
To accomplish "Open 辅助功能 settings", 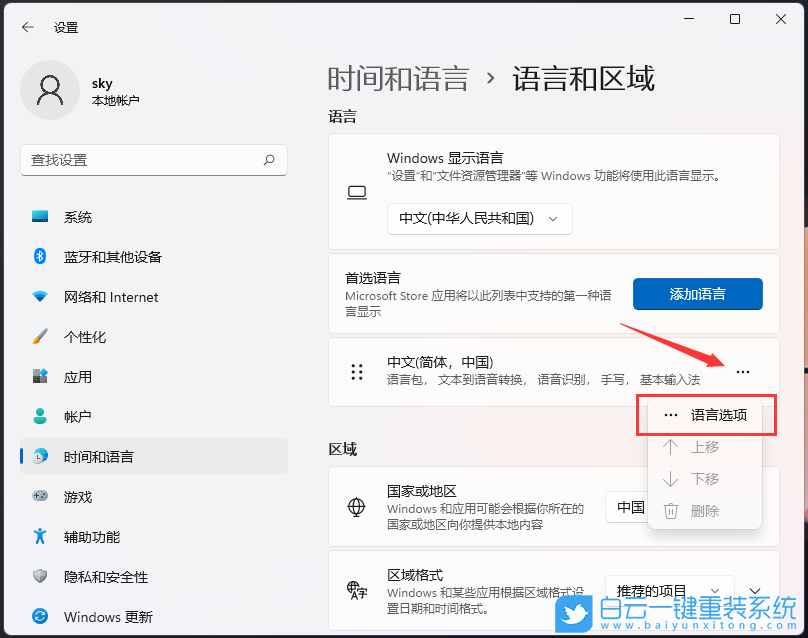I will pyautogui.click(x=91, y=537).
